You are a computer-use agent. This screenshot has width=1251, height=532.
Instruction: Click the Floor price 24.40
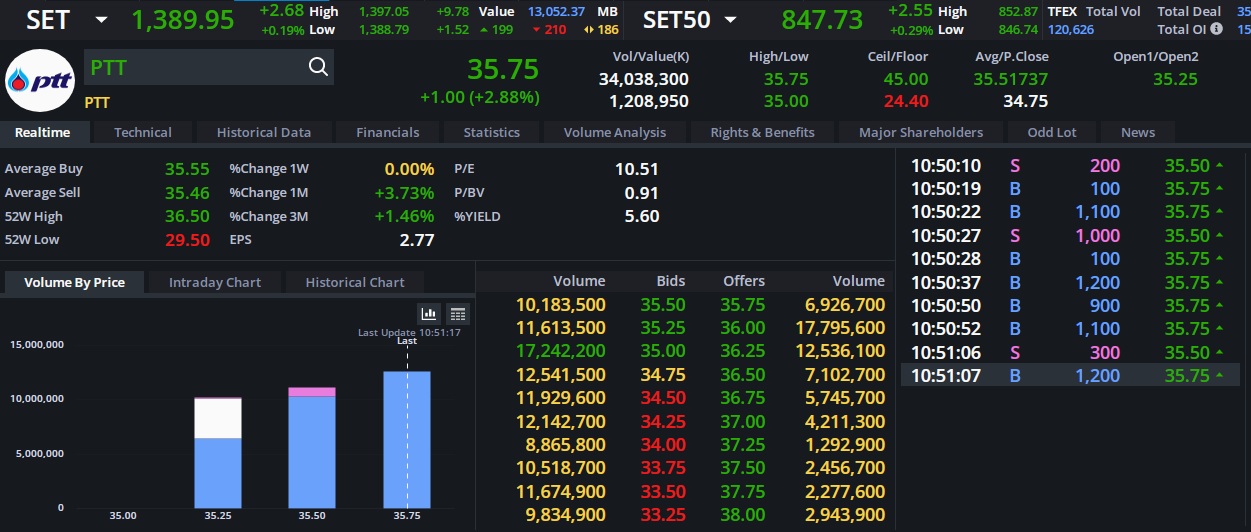905,101
